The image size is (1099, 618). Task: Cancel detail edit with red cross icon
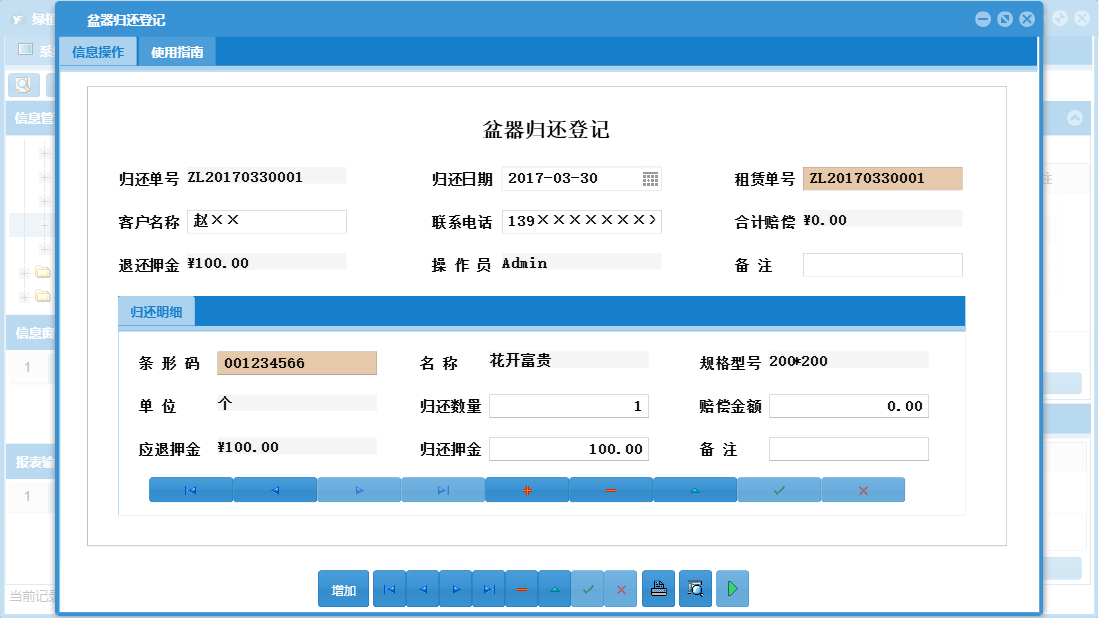click(x=863, y=489)
